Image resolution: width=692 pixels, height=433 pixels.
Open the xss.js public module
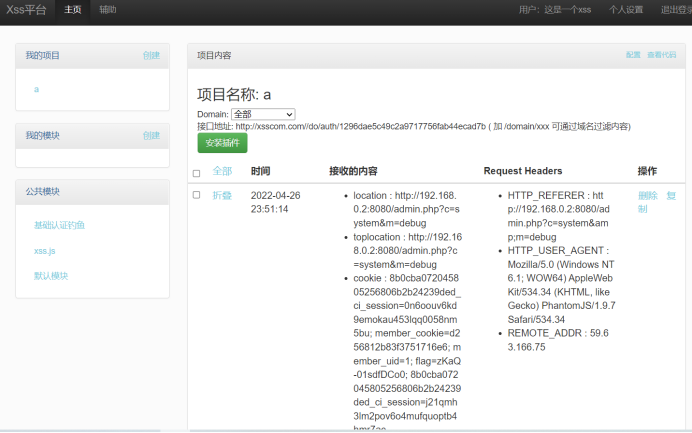[x=44, y=250]
